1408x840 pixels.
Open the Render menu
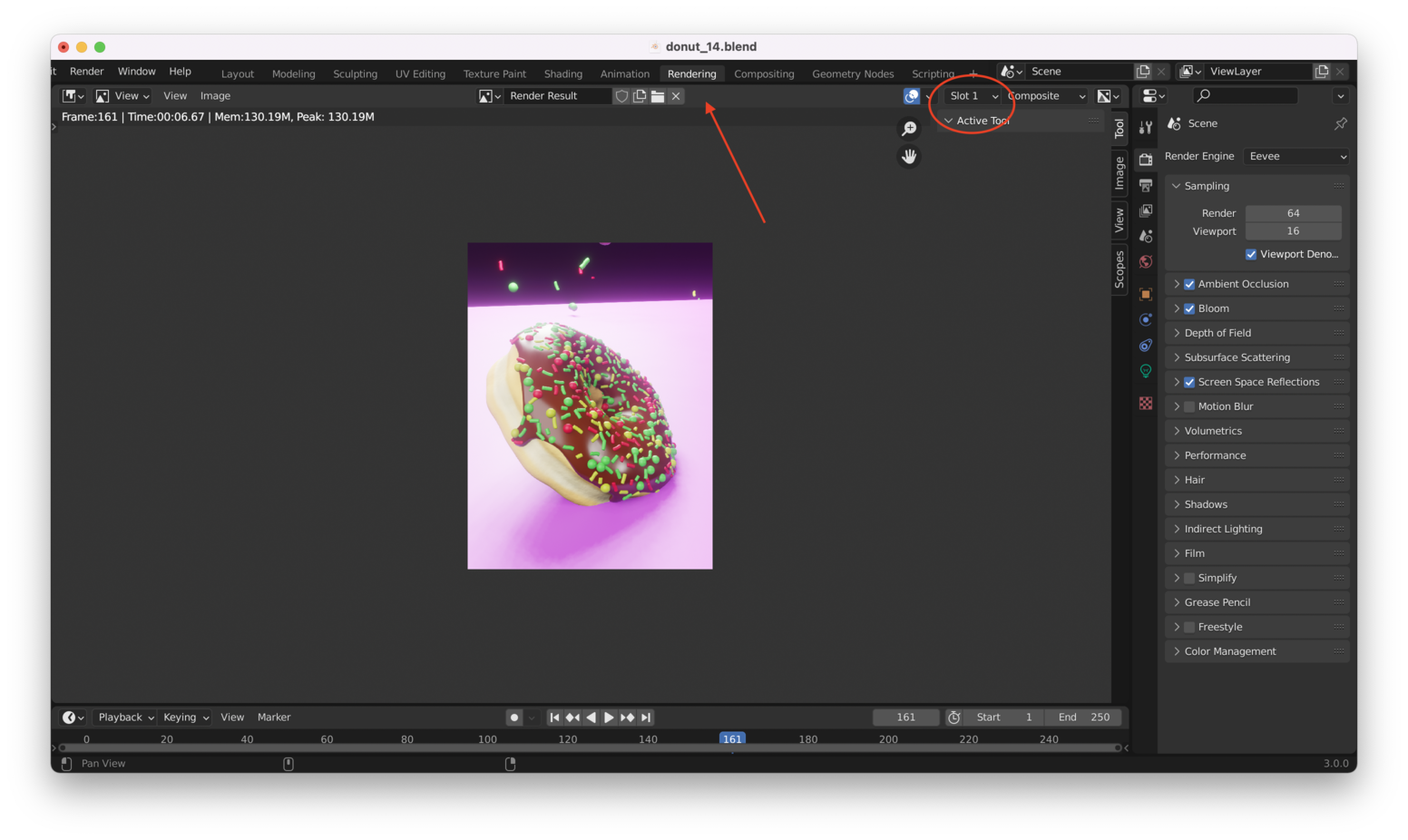86,72
